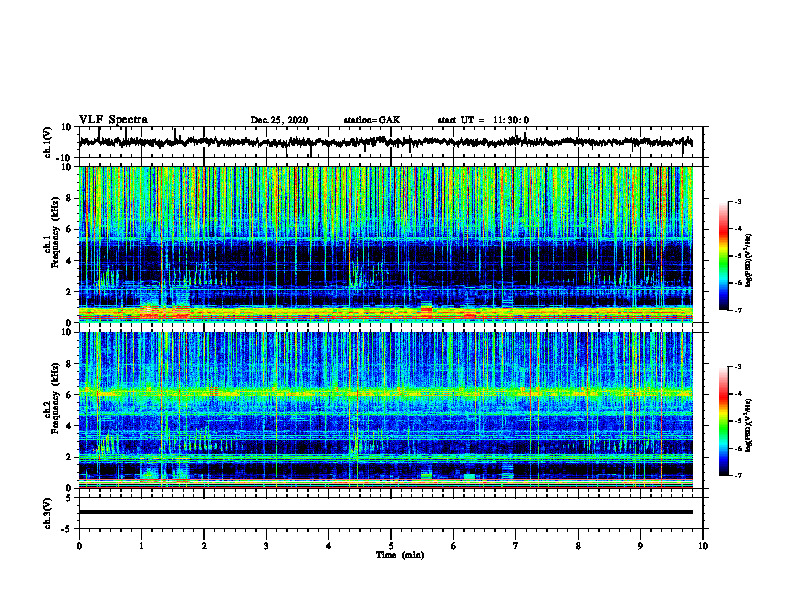The width and height of the screenshot is (792, 612).
Task: Click the "-7" label on the ch.1 color scale
Action: [x=737, y=310]
